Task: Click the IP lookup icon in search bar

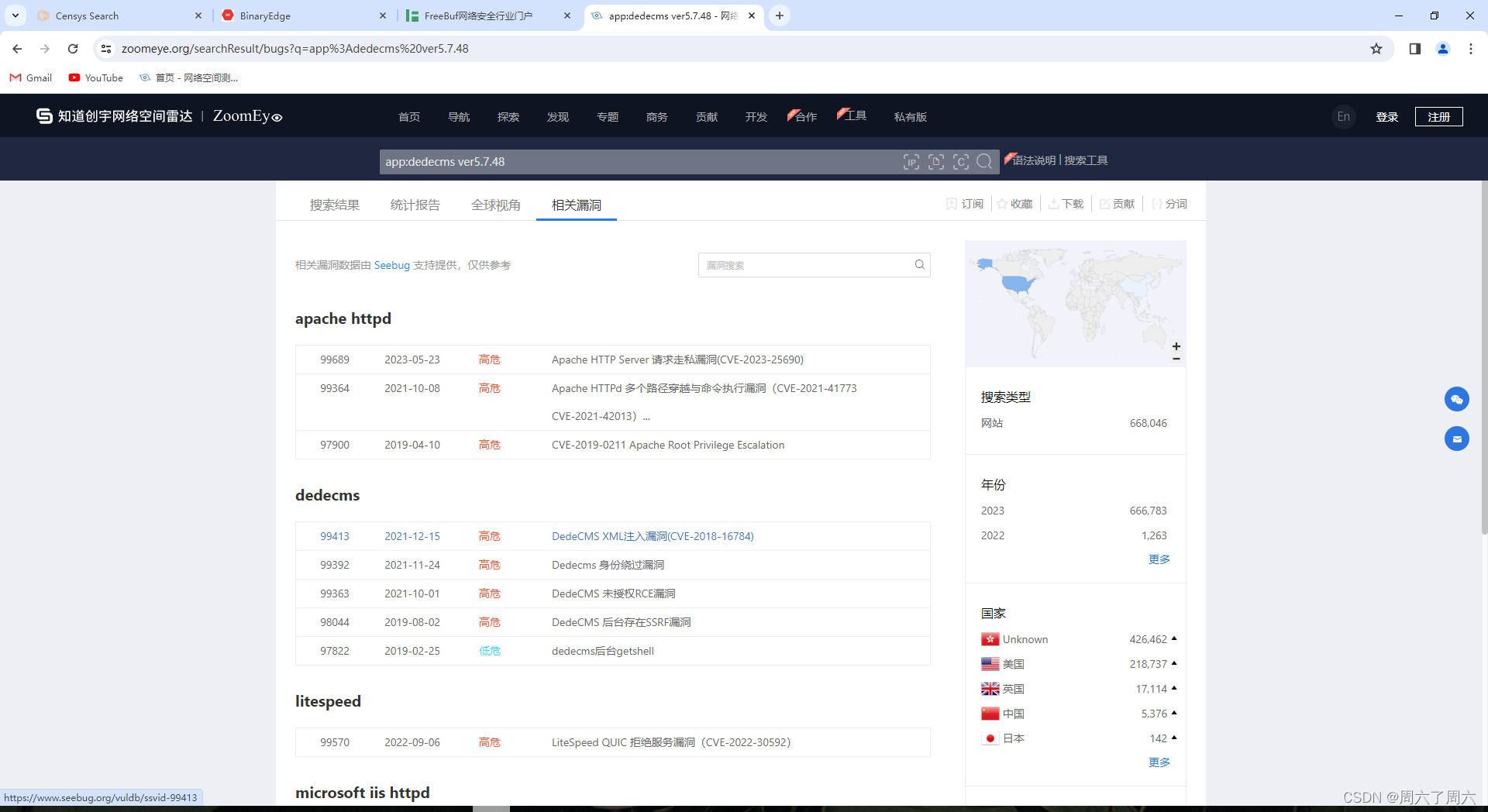Action: pos(911,161)
